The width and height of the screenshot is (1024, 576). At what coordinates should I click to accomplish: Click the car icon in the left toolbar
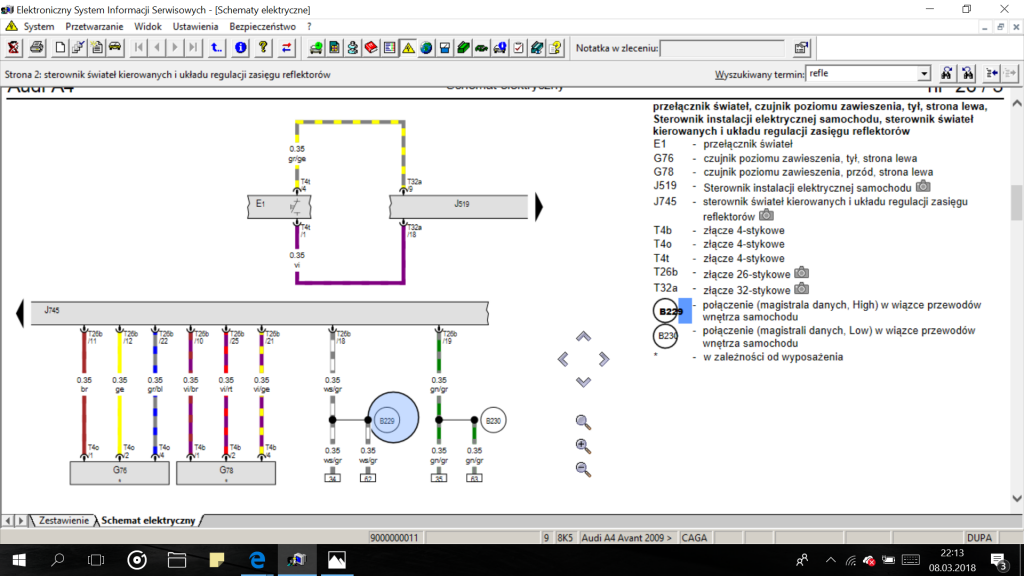pos(115,48)
